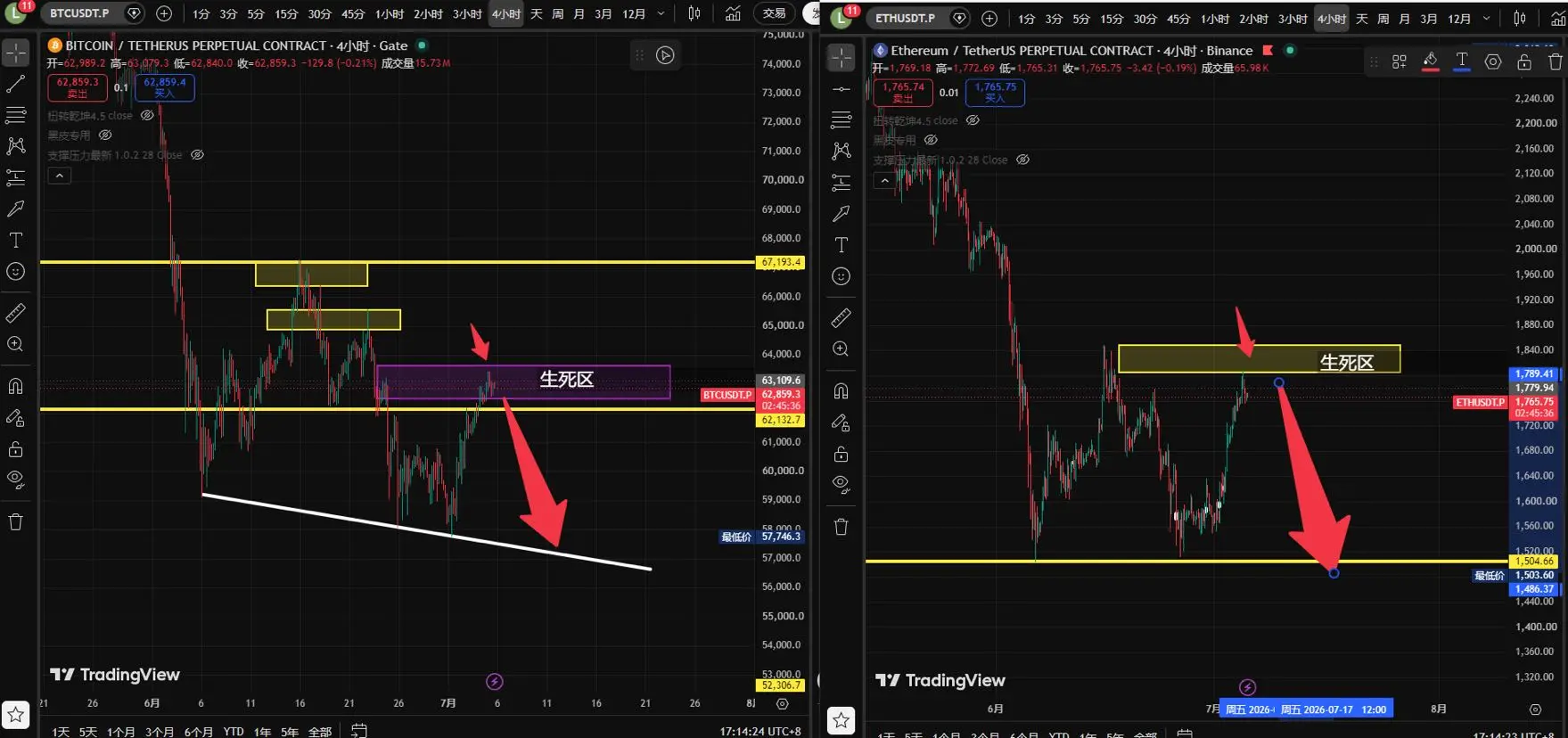Toggle visibility of 支撑压力最新 indicator in ETH chart
Image resolution: width=1568 pixels, height=738 pixels.
pyautogui.click(x=1022, y=160)
